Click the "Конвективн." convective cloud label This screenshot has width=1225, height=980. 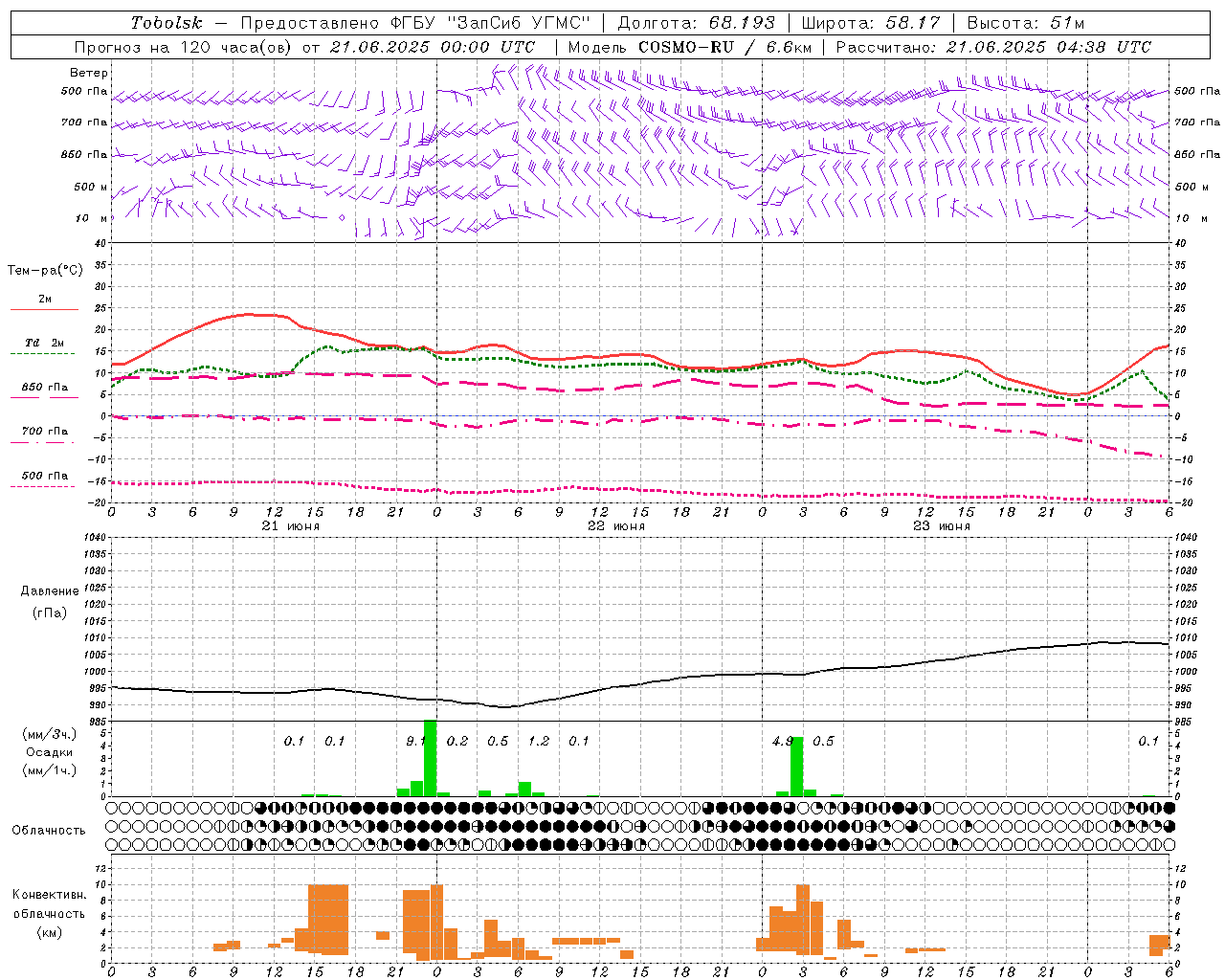coord(49,895)
